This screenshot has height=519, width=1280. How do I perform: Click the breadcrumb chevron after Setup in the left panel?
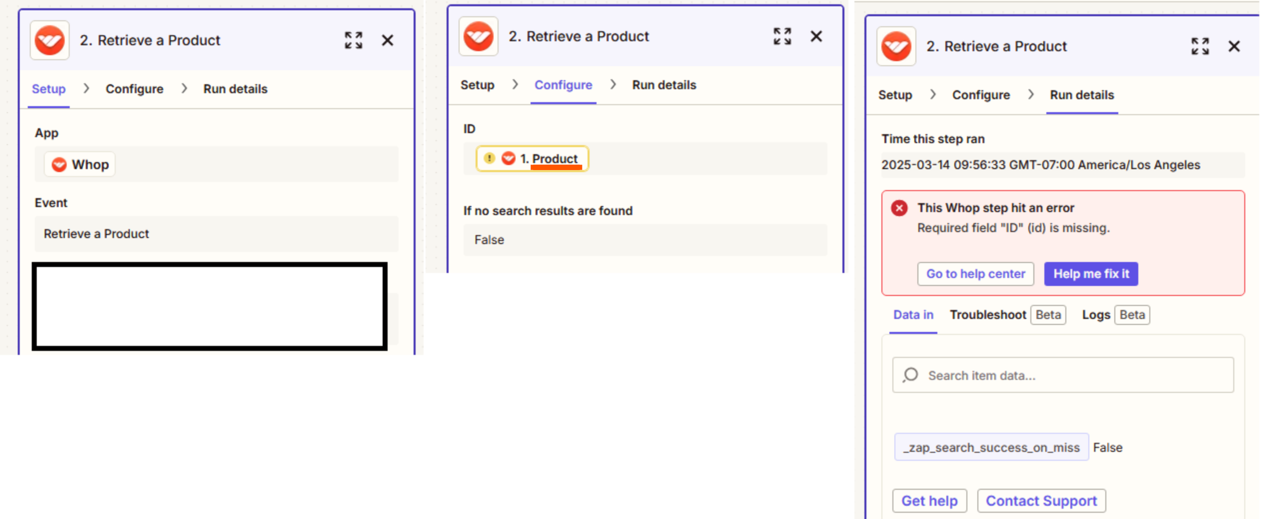click(x=86, y=89)
